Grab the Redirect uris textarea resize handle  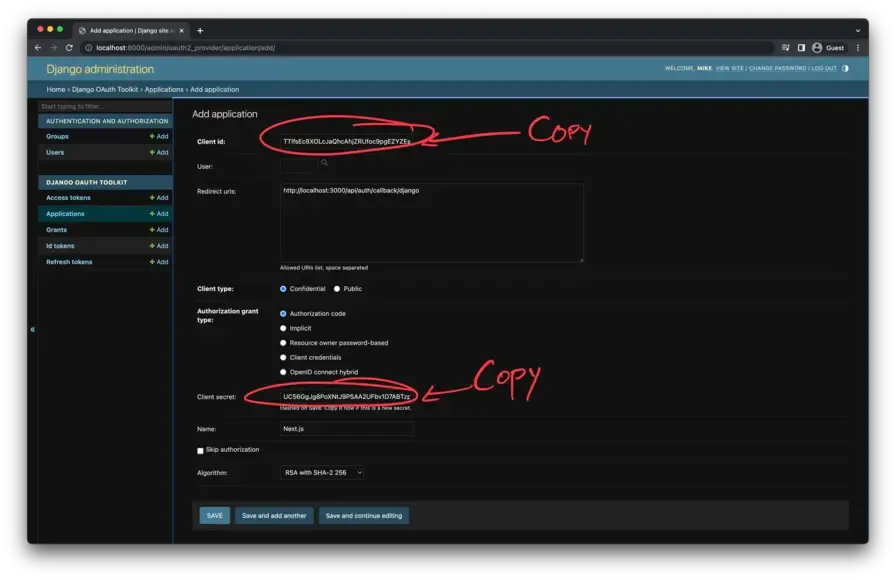(x=581, y=259)
